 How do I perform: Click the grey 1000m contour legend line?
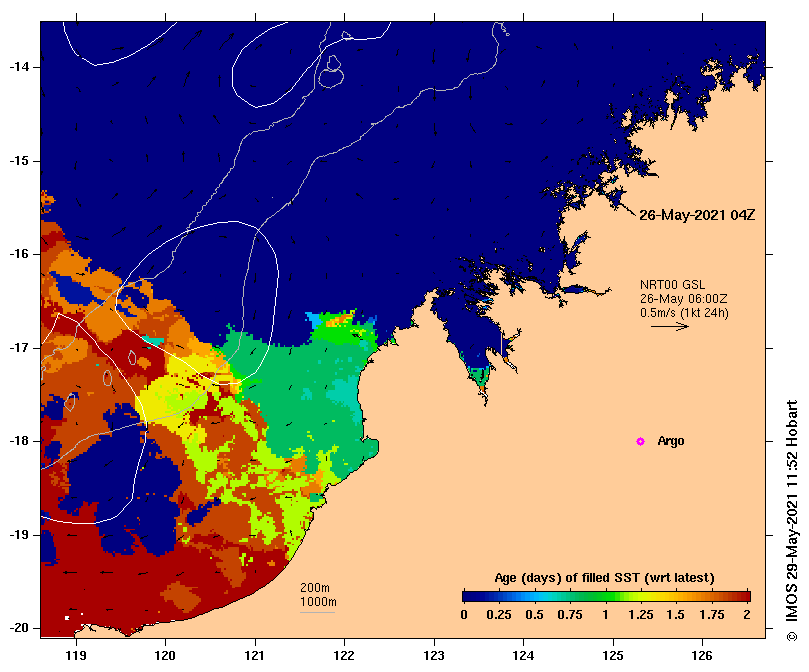[x=317, y=613]
